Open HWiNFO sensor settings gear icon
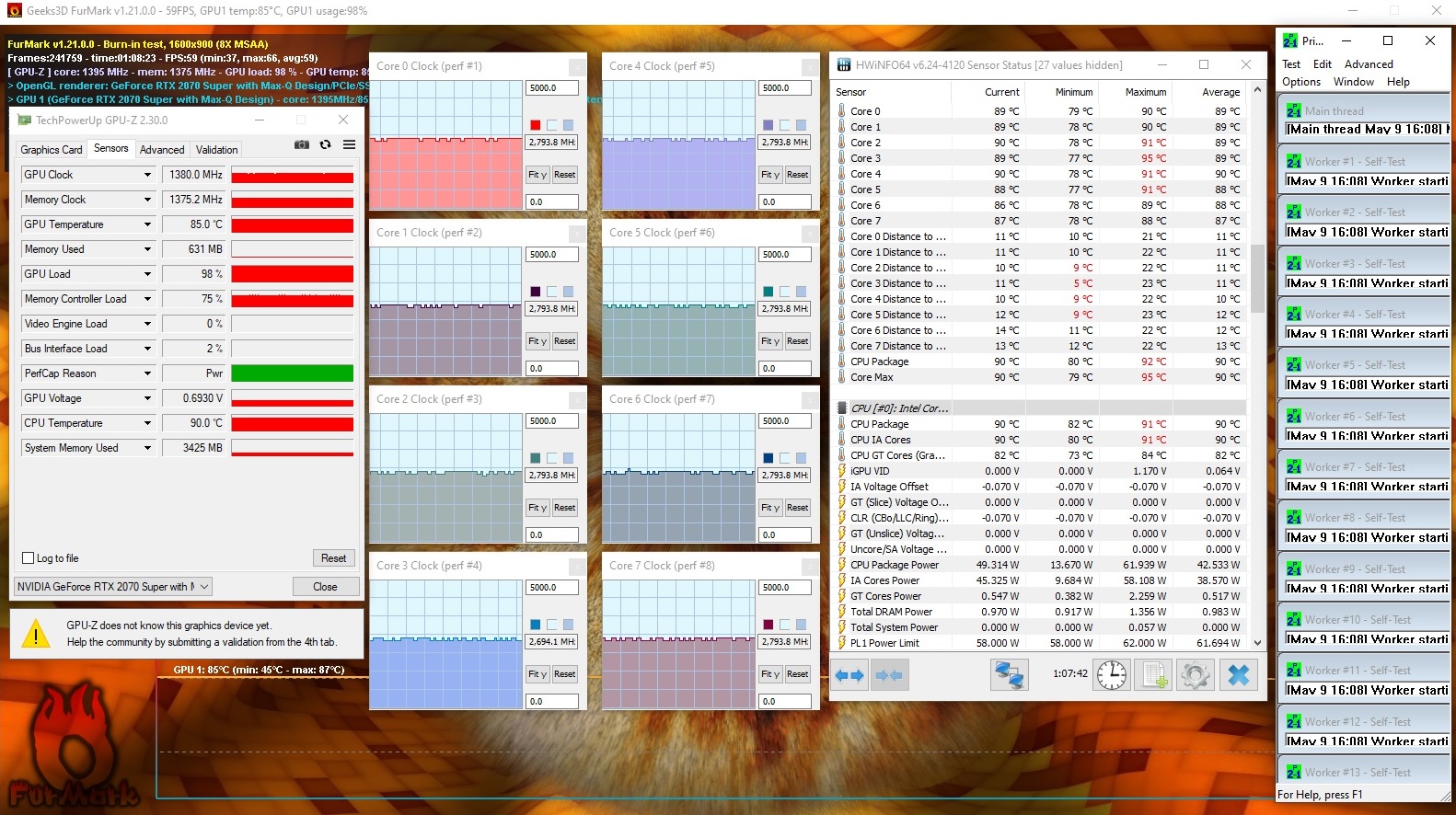This screenshot has width=1456, height=815. coord(1196,675)
